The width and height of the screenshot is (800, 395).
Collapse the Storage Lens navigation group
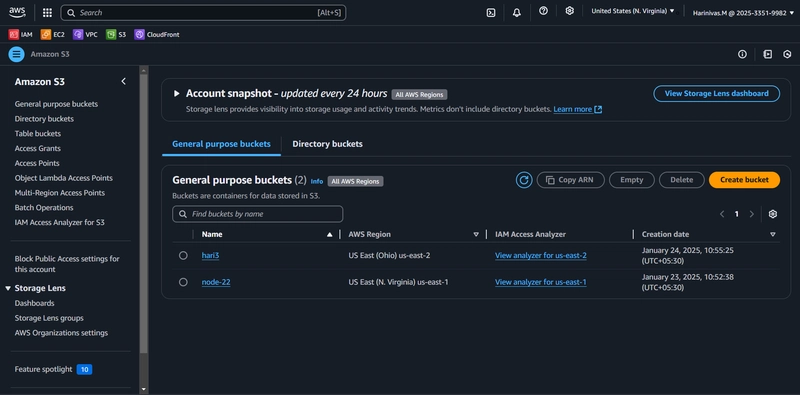8,288
